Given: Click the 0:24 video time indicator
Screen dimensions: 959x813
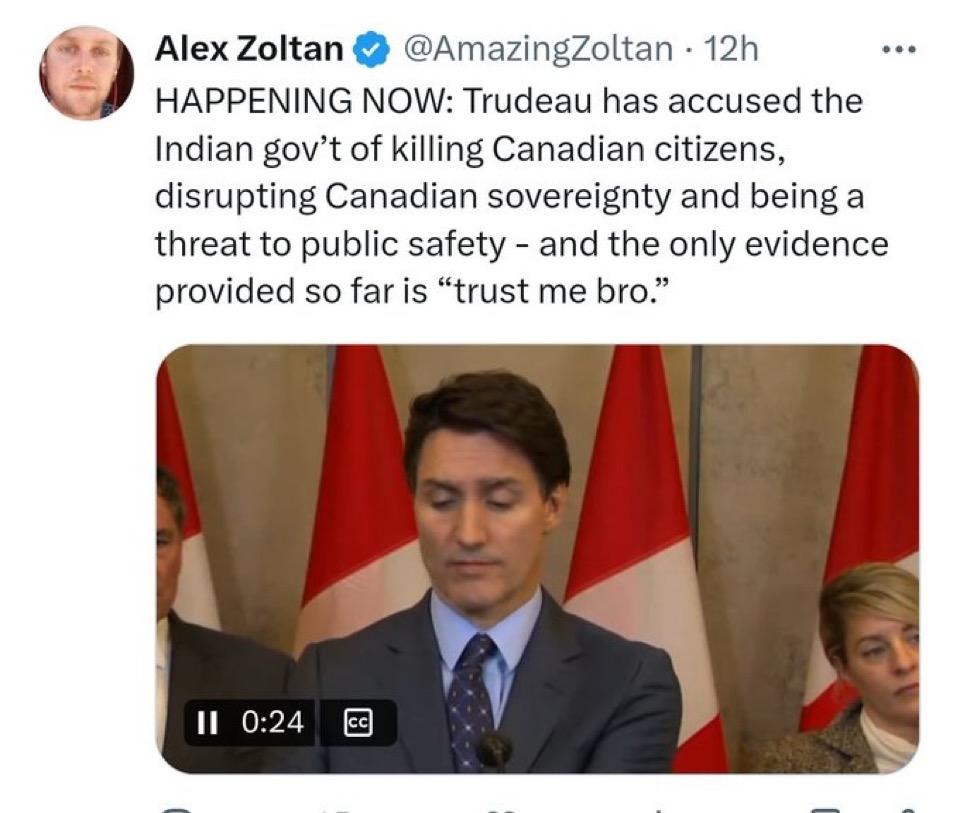Looking at the screenshot, I should [273, 722].
